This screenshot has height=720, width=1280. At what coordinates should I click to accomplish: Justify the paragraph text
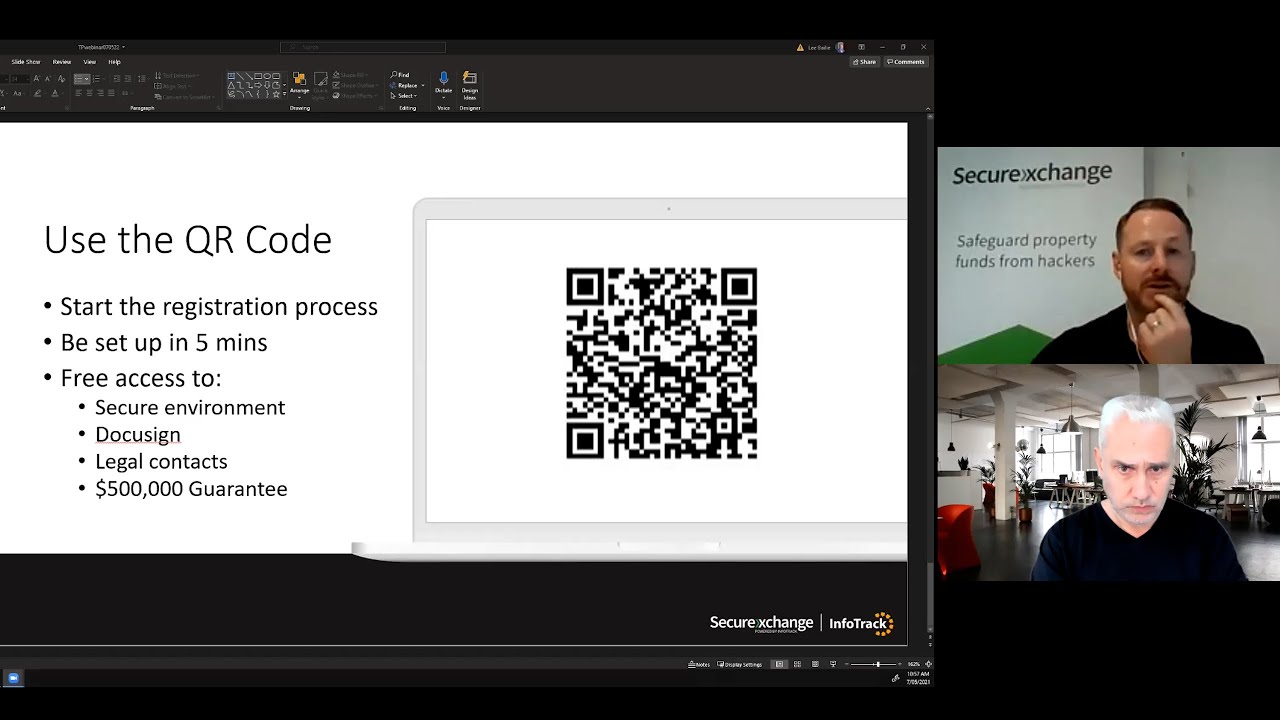pos(111,93)
